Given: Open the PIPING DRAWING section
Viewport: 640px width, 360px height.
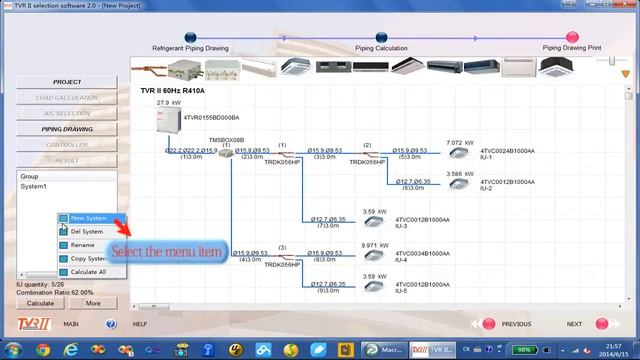Looking at the screenshot, I should pos(67,129).
